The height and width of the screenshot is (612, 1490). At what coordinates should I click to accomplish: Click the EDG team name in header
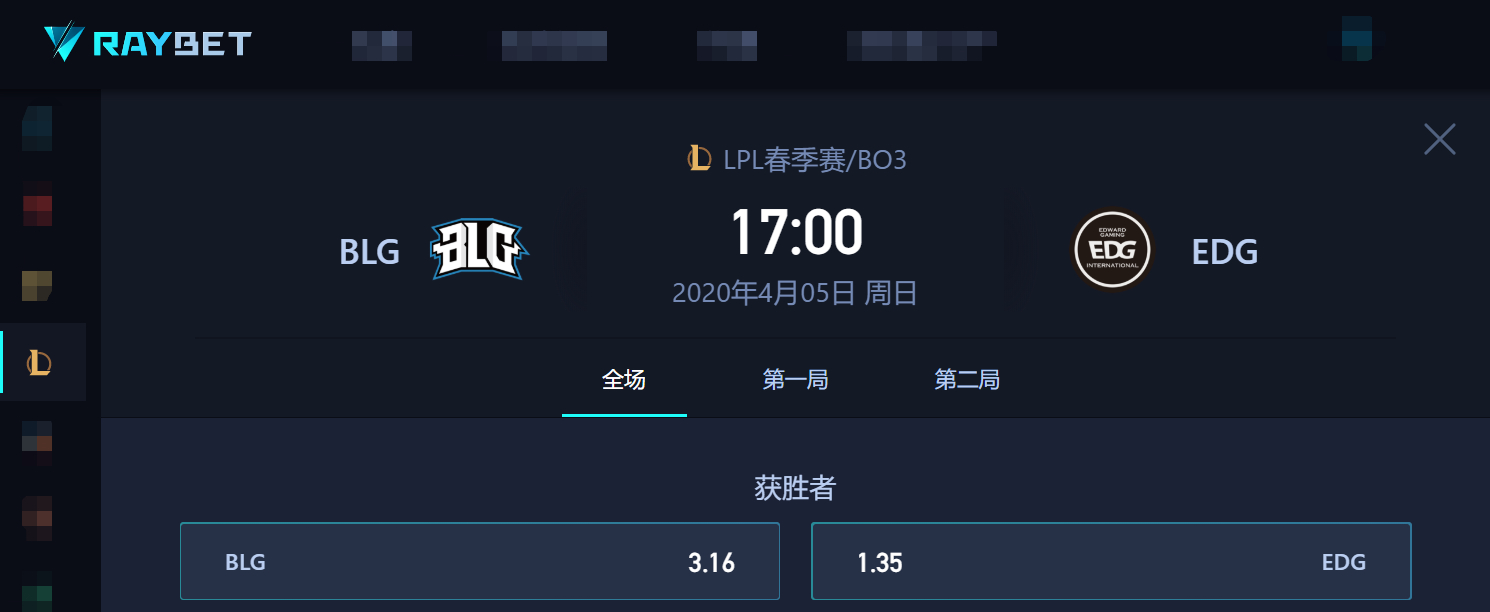tap(1225, 252)
